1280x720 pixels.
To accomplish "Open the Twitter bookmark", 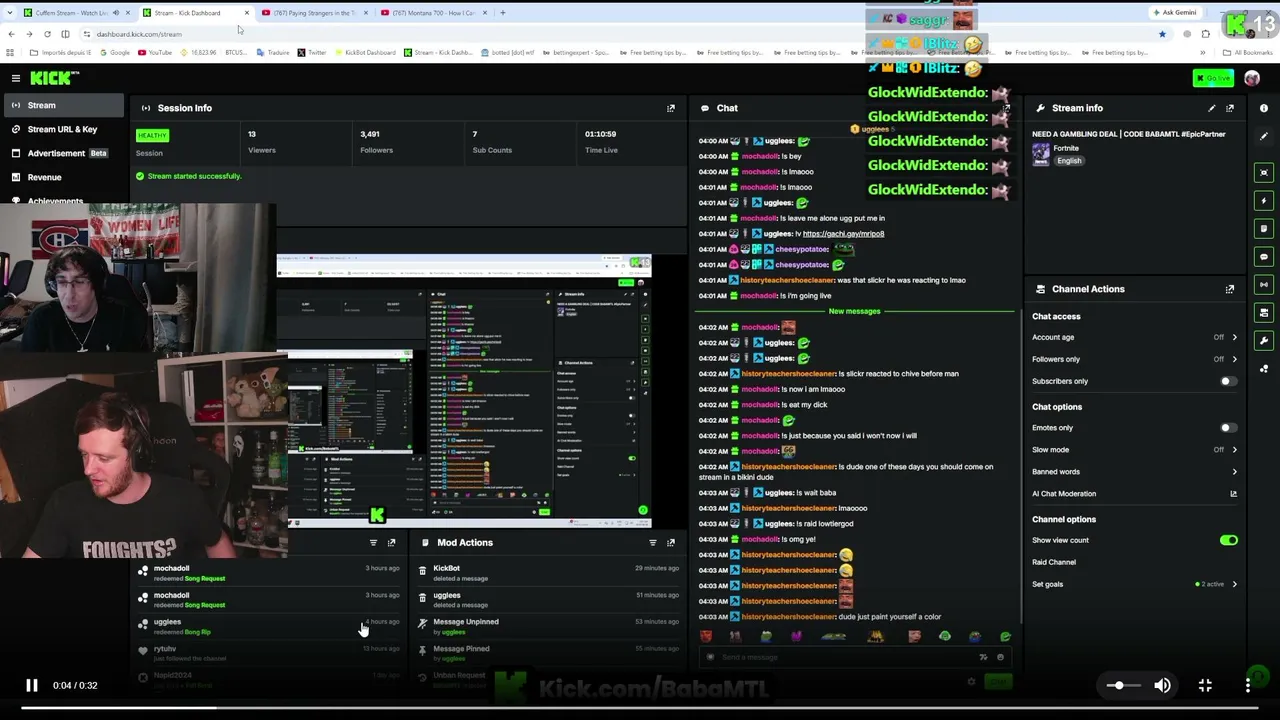I will 312,52.
